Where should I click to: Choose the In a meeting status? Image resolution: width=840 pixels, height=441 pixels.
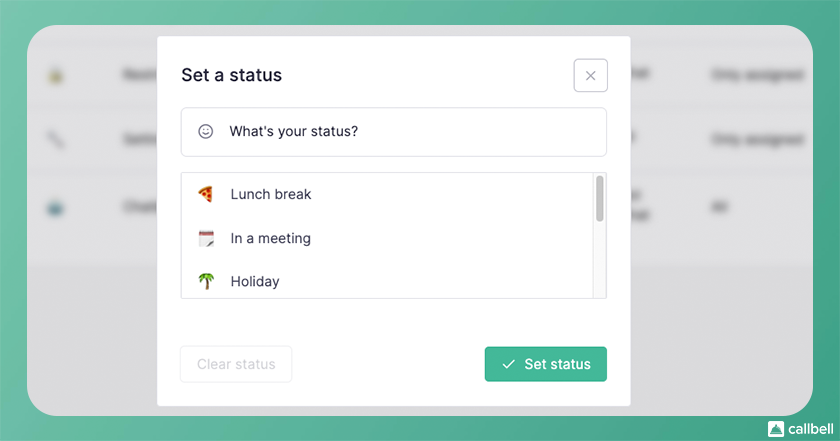(271, 238)
